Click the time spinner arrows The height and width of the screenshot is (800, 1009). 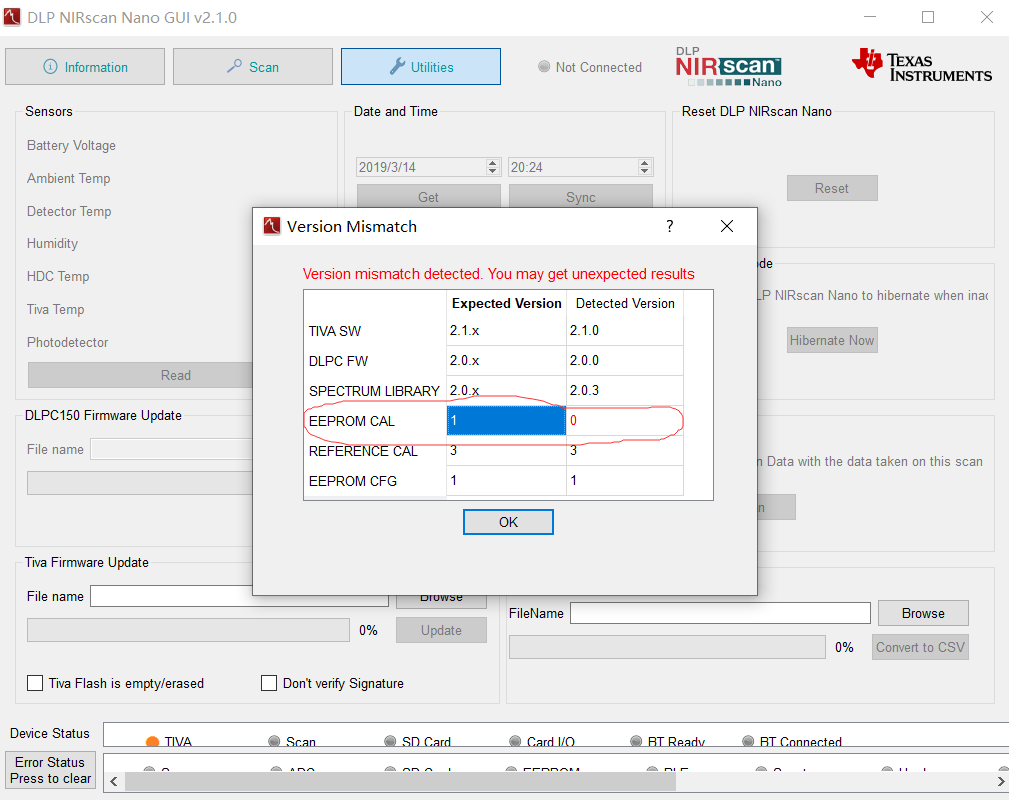tap(645, 167)
